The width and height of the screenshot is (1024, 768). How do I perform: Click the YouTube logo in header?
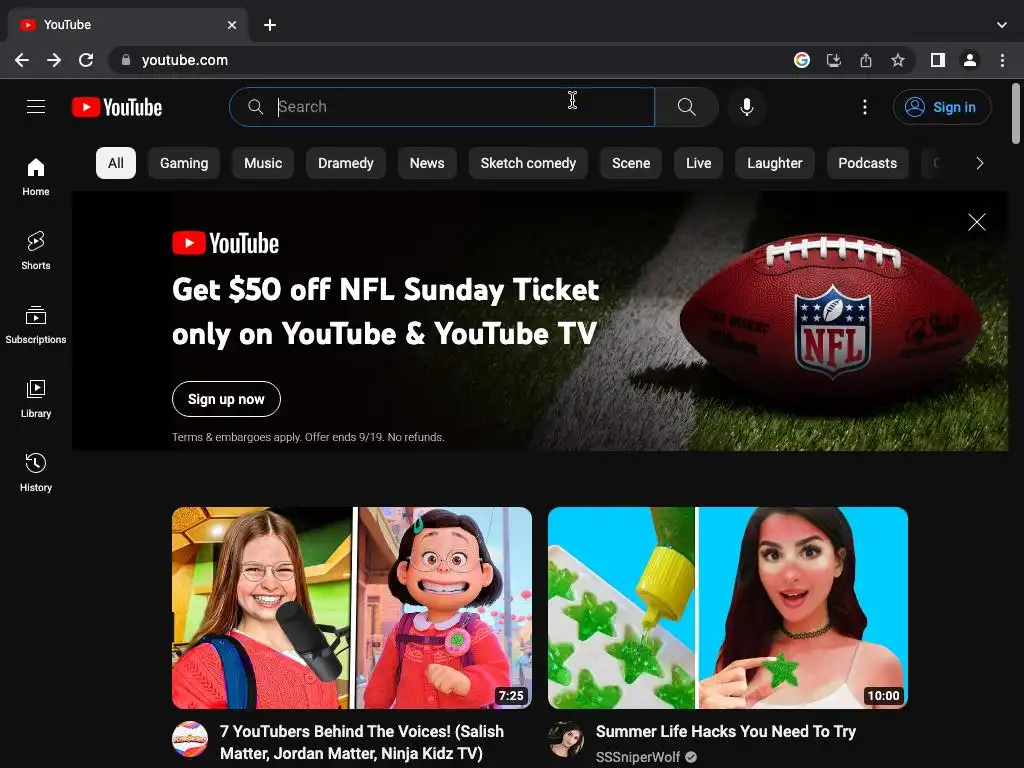117,107
